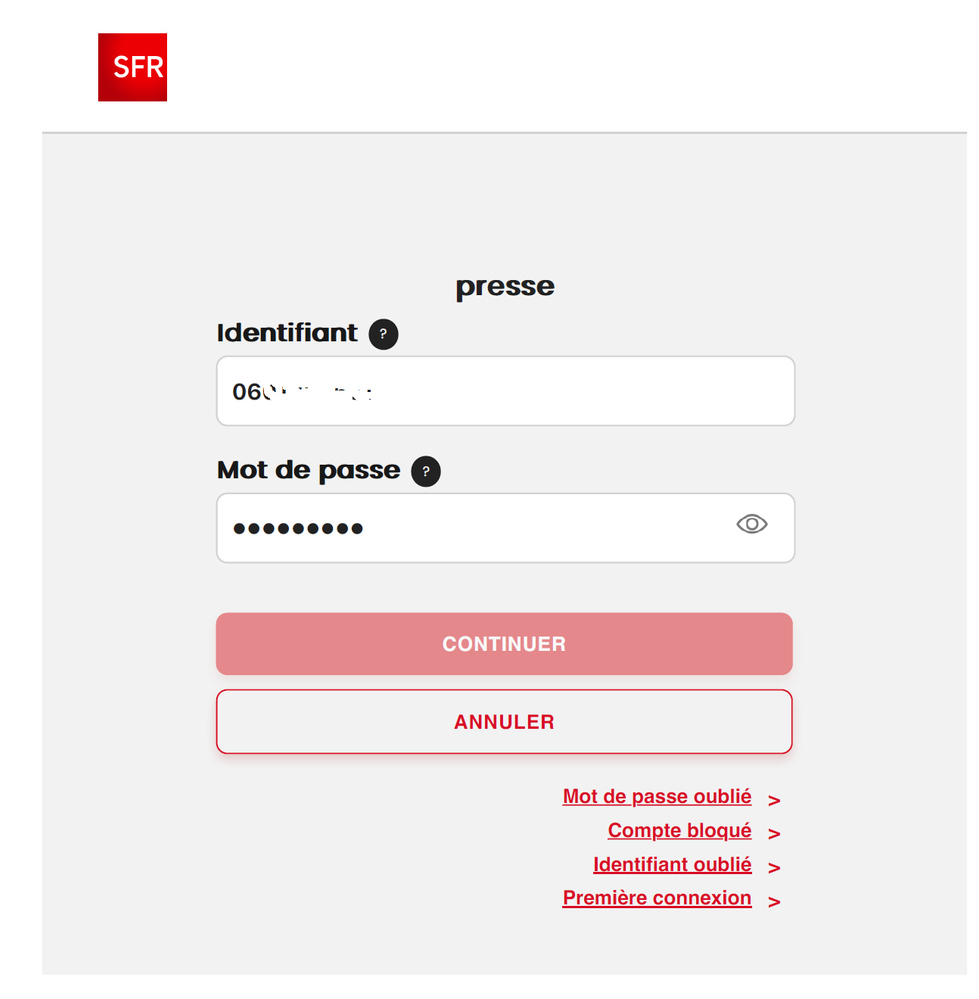Open the Identifiant oublié link
Screen dimensions: 979x999
672,865
